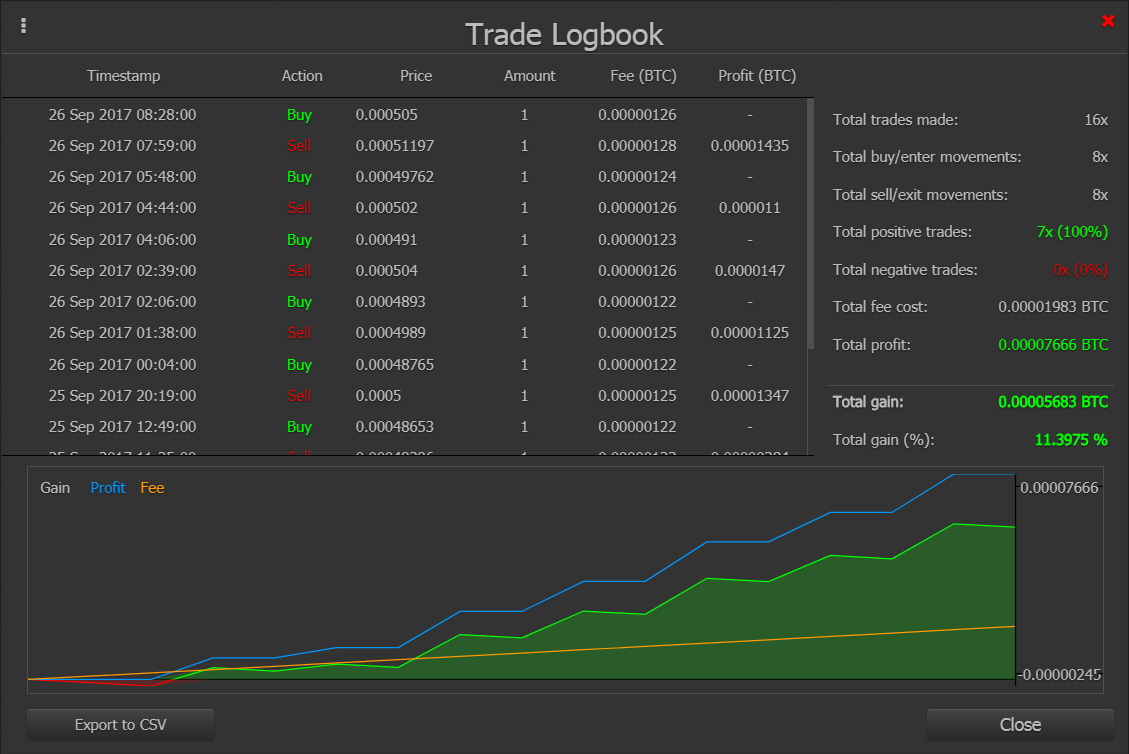Select the Buy trade from 26 Sep 08:28:00
Screen dimensions: 1129x754
click(x=400, y=114)
